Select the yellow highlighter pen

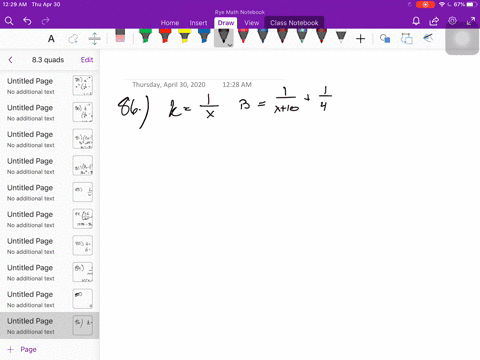click(x=184, y=36)
